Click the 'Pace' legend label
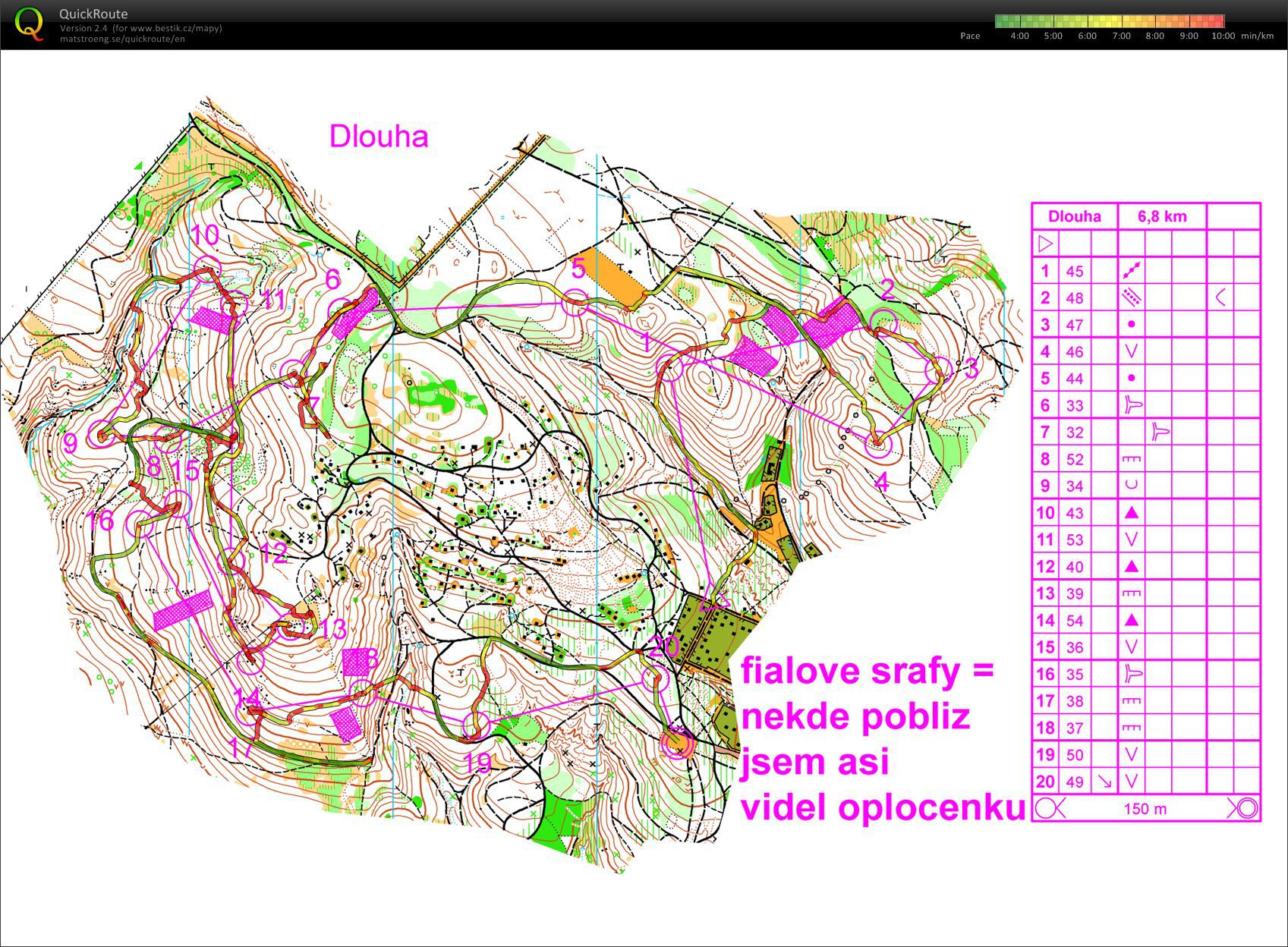This screenshot has height=947, width=1288. (x=970, y=36)
